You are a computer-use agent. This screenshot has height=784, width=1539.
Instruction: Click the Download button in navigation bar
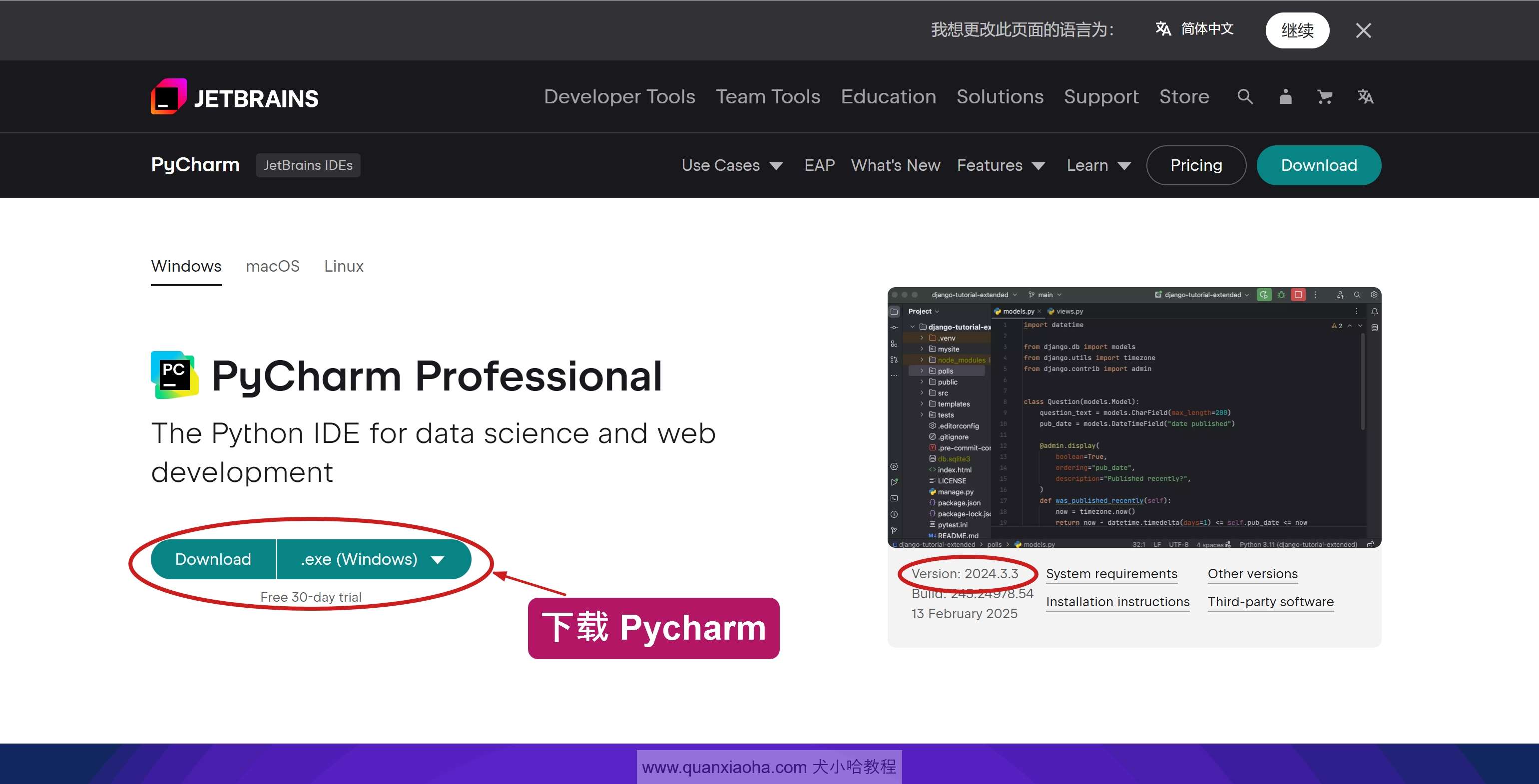click(x=1319, y=165)
